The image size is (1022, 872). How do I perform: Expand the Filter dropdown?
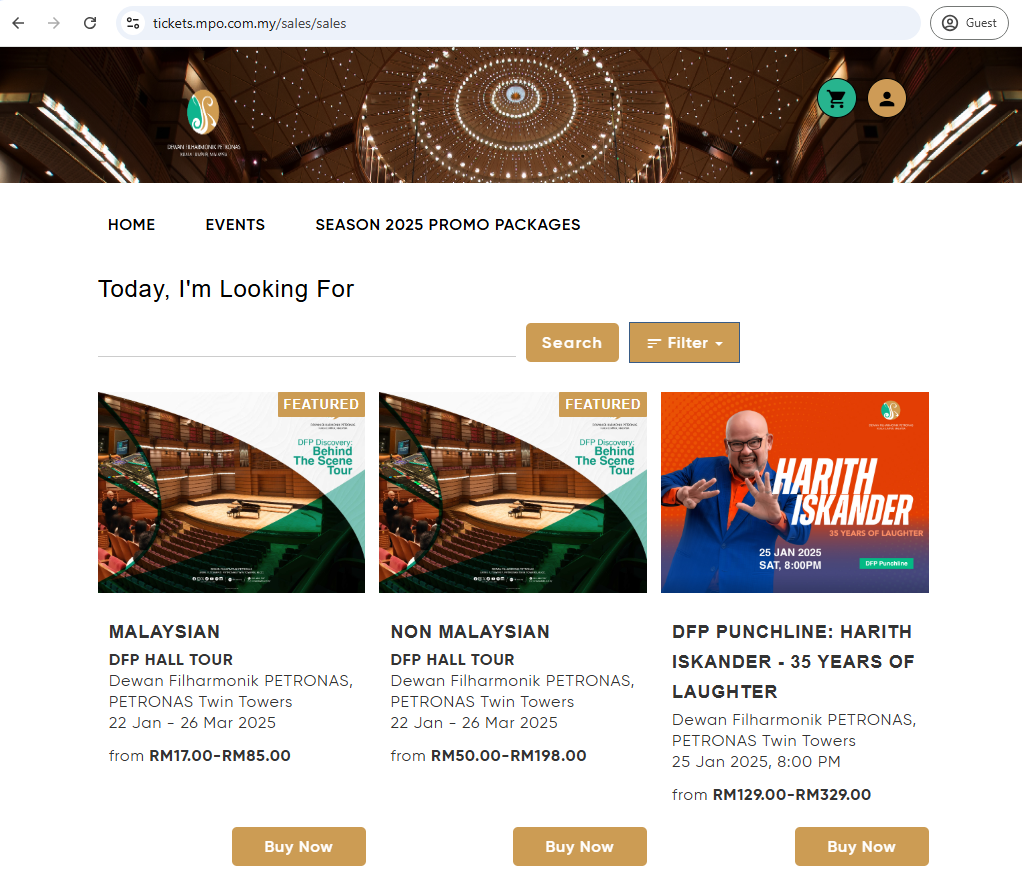[684, 342]
